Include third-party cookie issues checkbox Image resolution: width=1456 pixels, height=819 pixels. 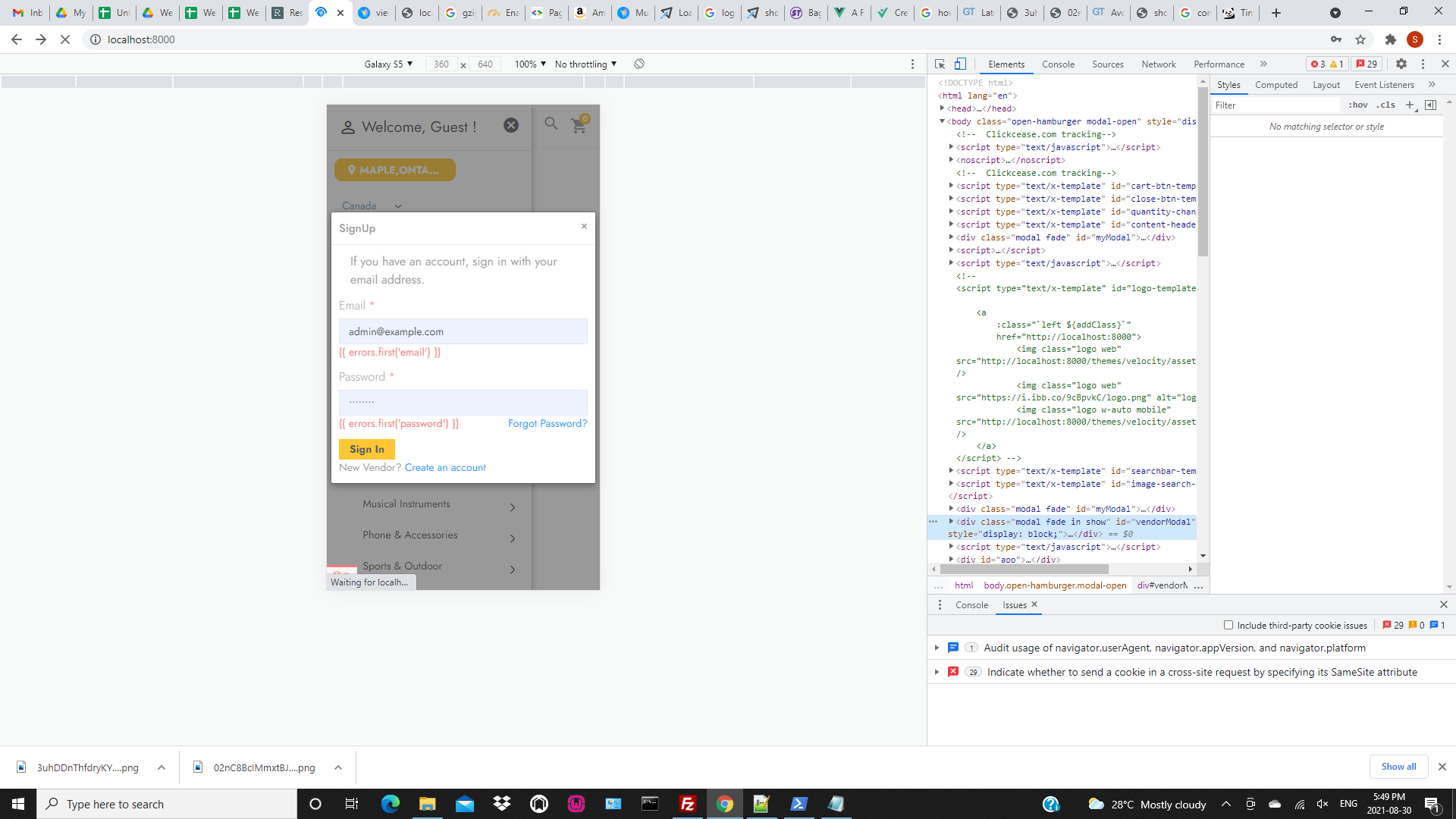tap(1228, 626)
